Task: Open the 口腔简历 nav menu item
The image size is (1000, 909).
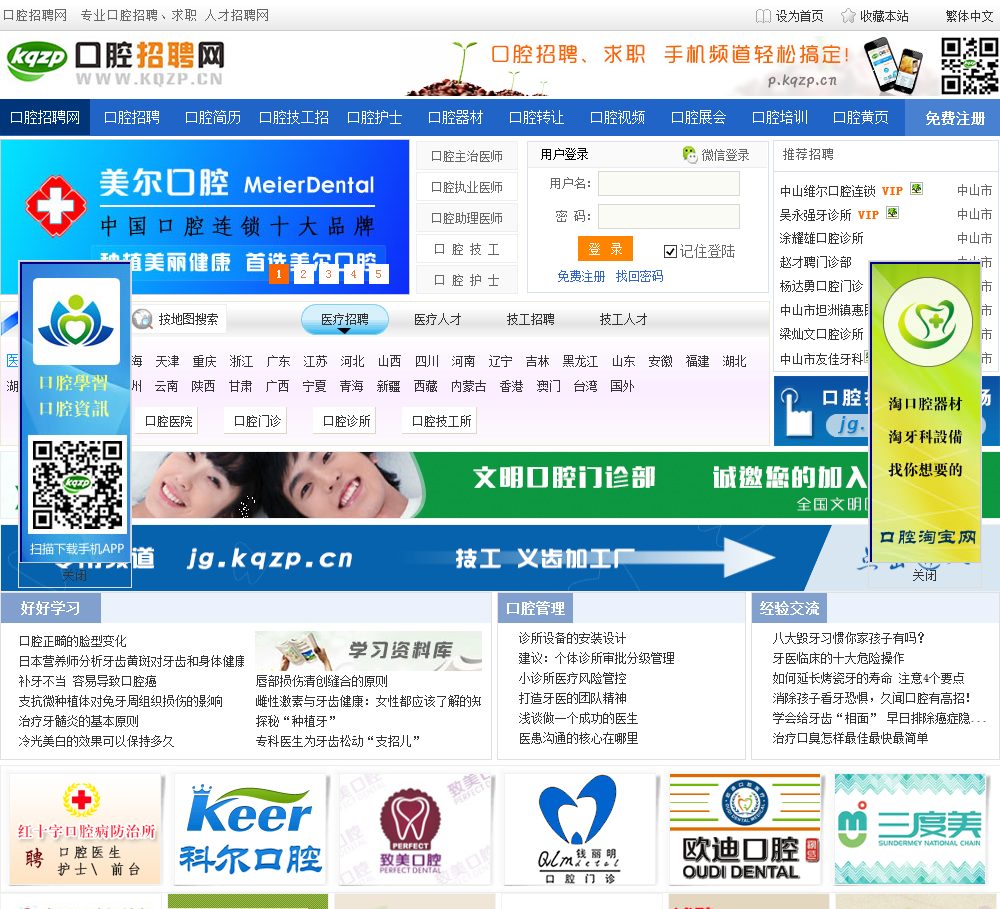Action: 212,117
